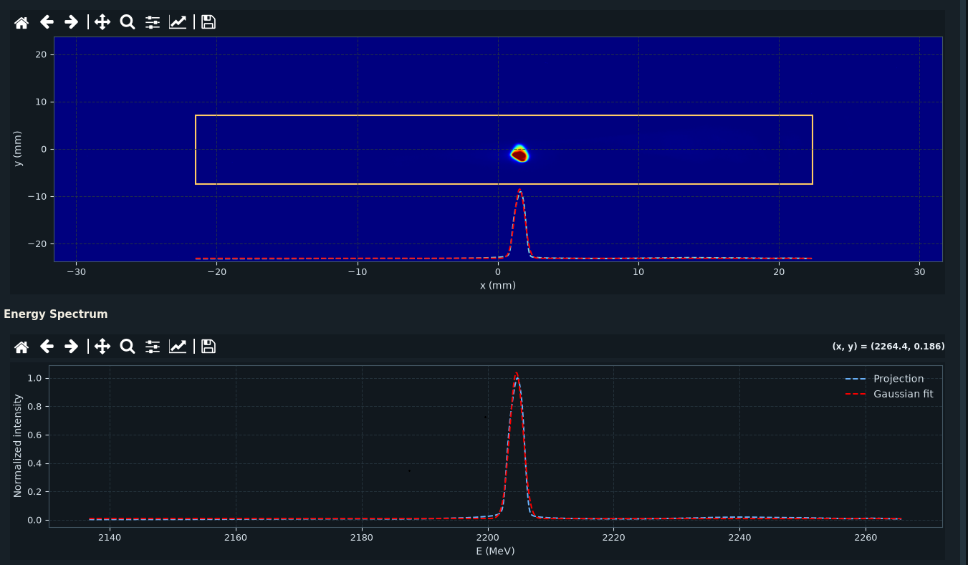Open subplot configuration sliders for beam plot
This screenshot has height=565, width=968.
[x=152, y=22]
